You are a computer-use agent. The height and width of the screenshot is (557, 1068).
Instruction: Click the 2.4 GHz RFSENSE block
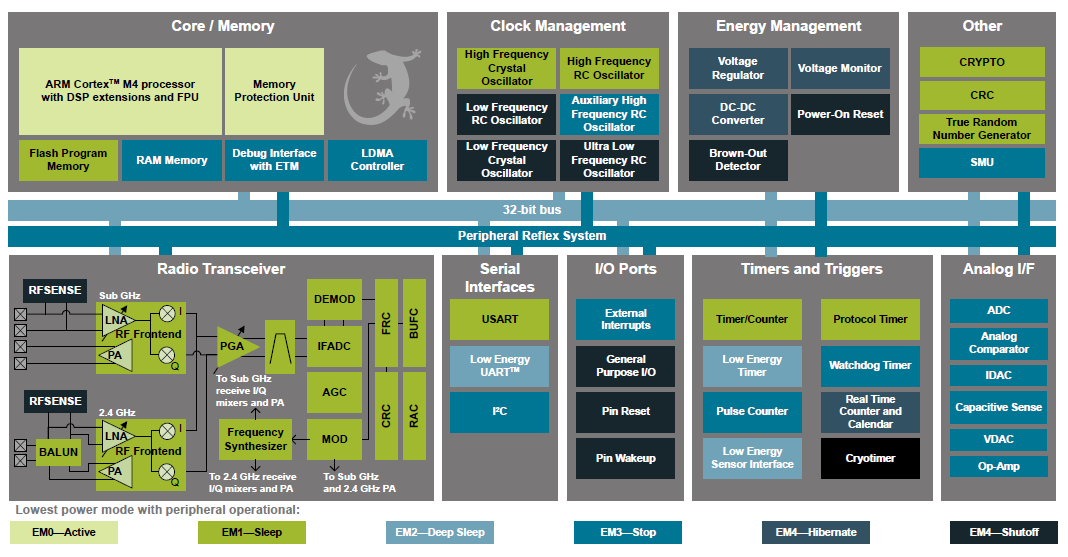click(x=55, y=401)
